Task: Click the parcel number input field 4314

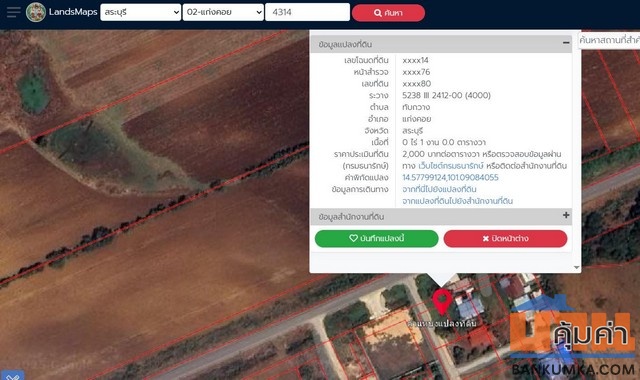Action: point(307,12)
